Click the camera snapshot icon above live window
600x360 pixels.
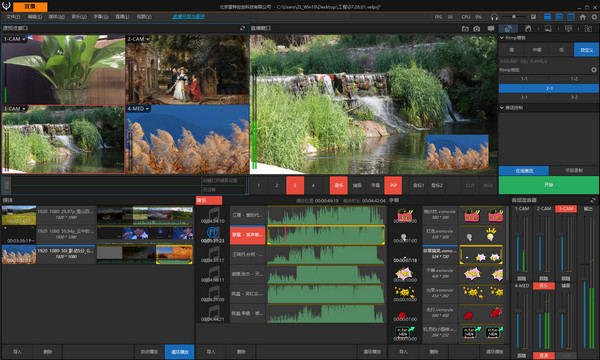(476, 29)
